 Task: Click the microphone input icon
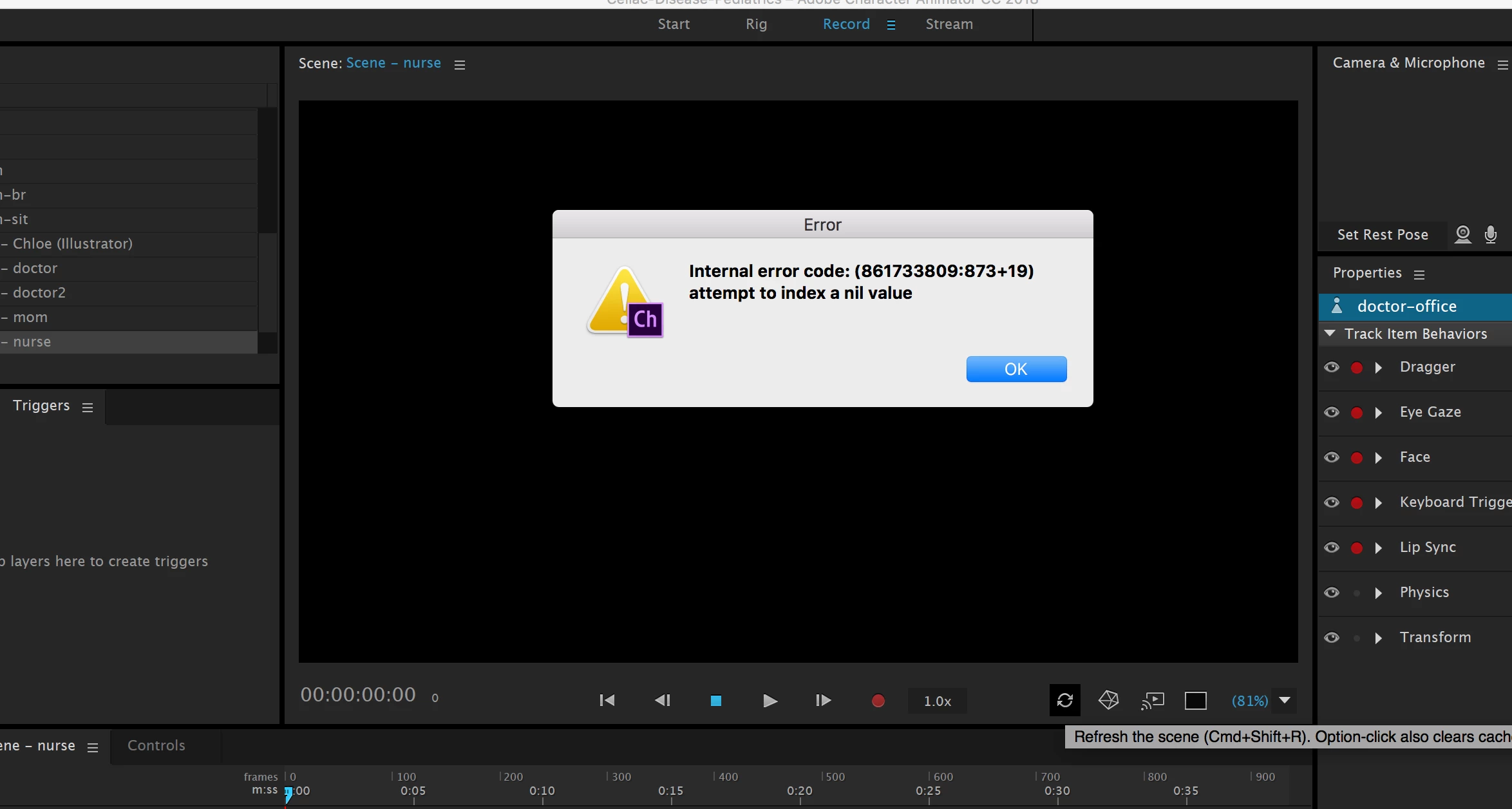(x=1490, y=234)
